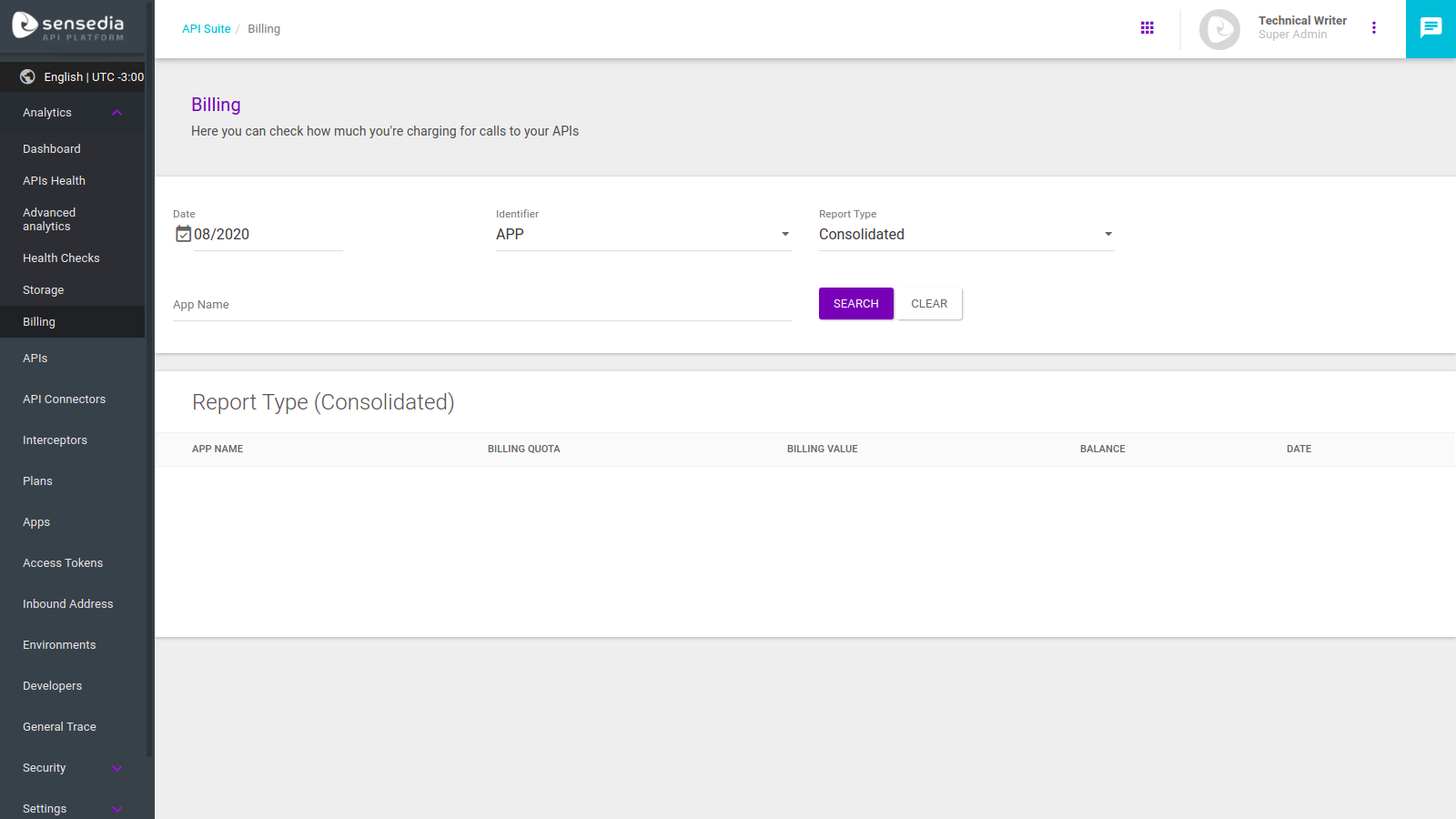
Task: Go to Dashboard in sidebar
Action: [52, 149]
